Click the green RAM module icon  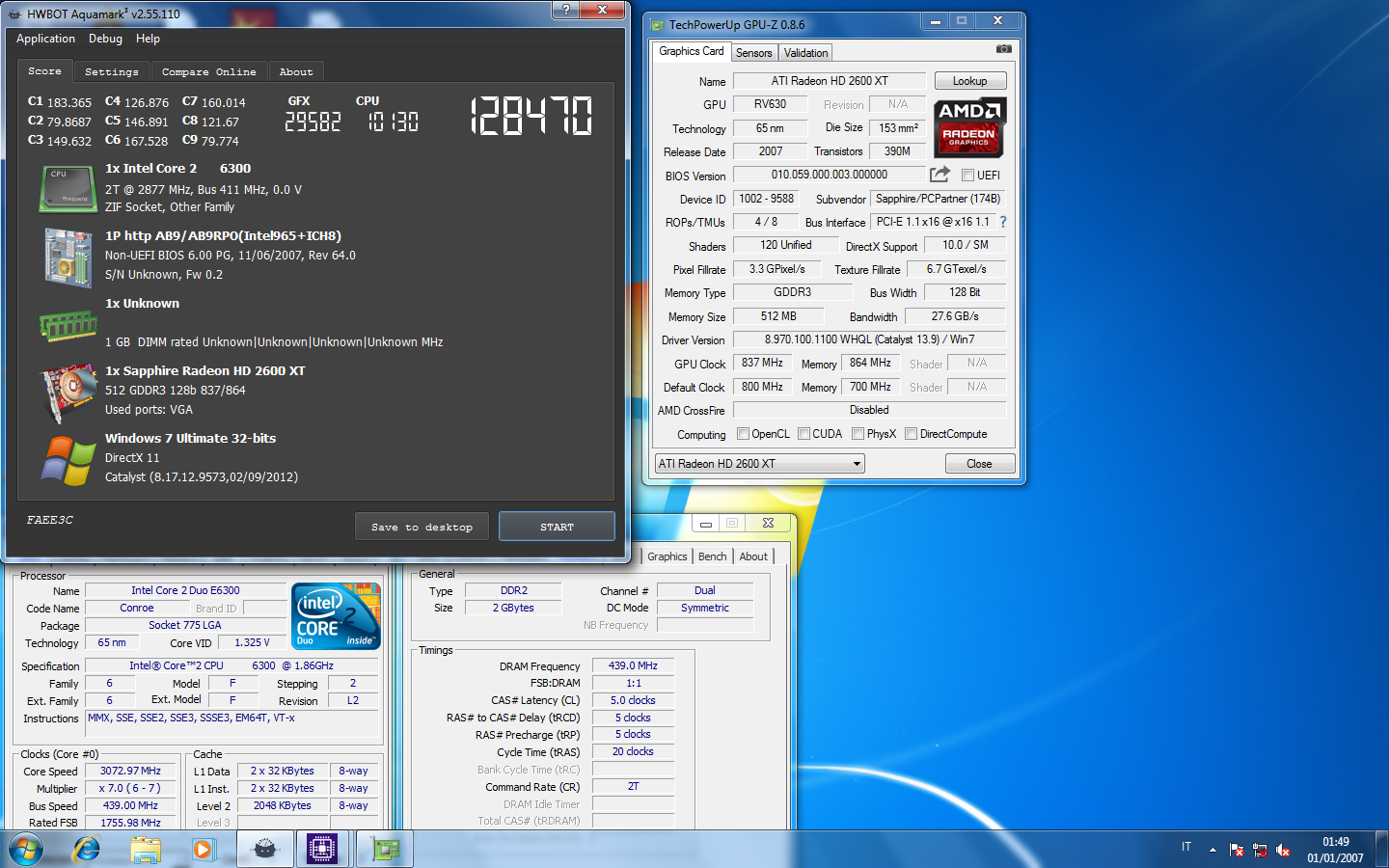(68, 326)
